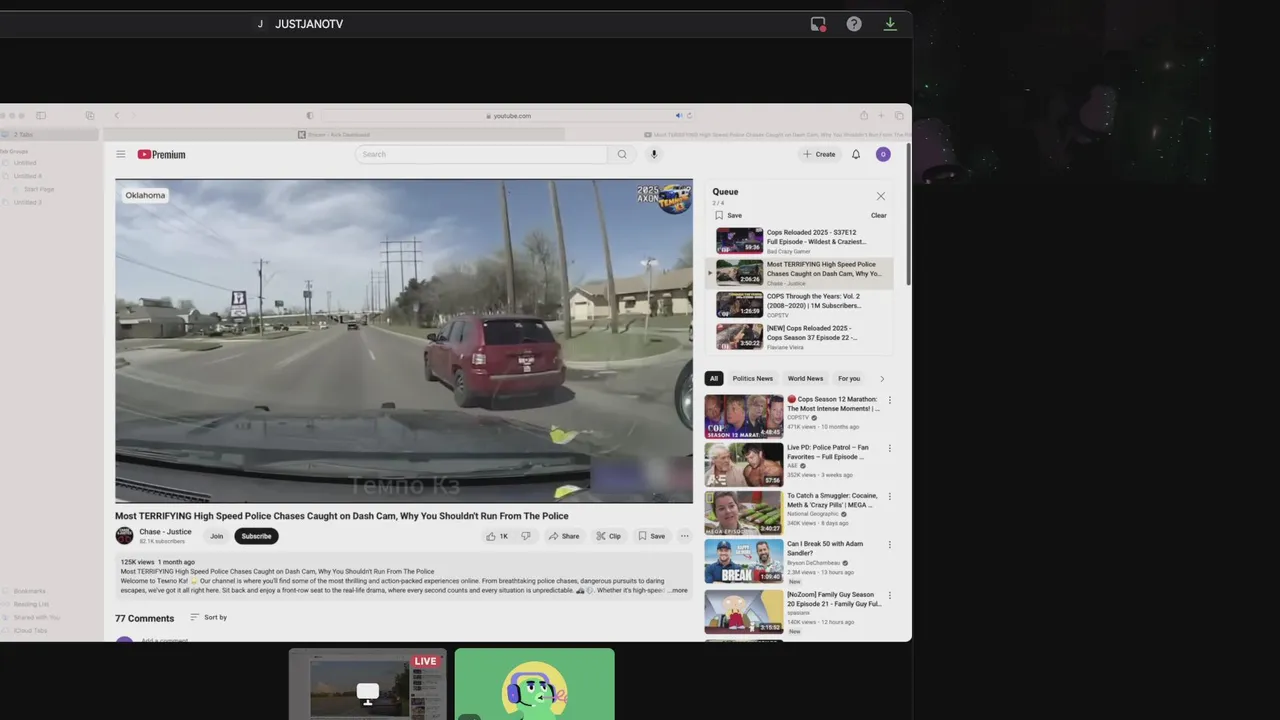Click the Safari youtube.com address bar
Image resolution: width=1280 pixels, height=720 pixels.
coord(509,116)
